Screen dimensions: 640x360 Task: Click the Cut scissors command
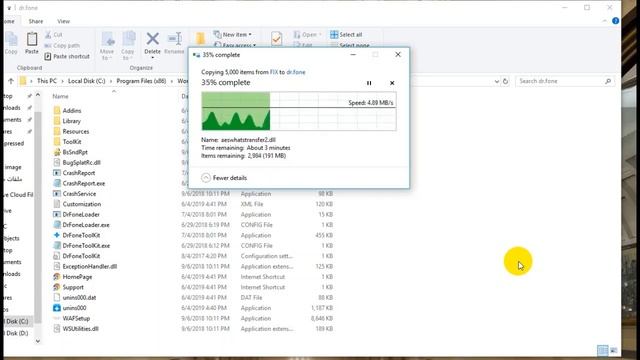(x=54, y=35)
